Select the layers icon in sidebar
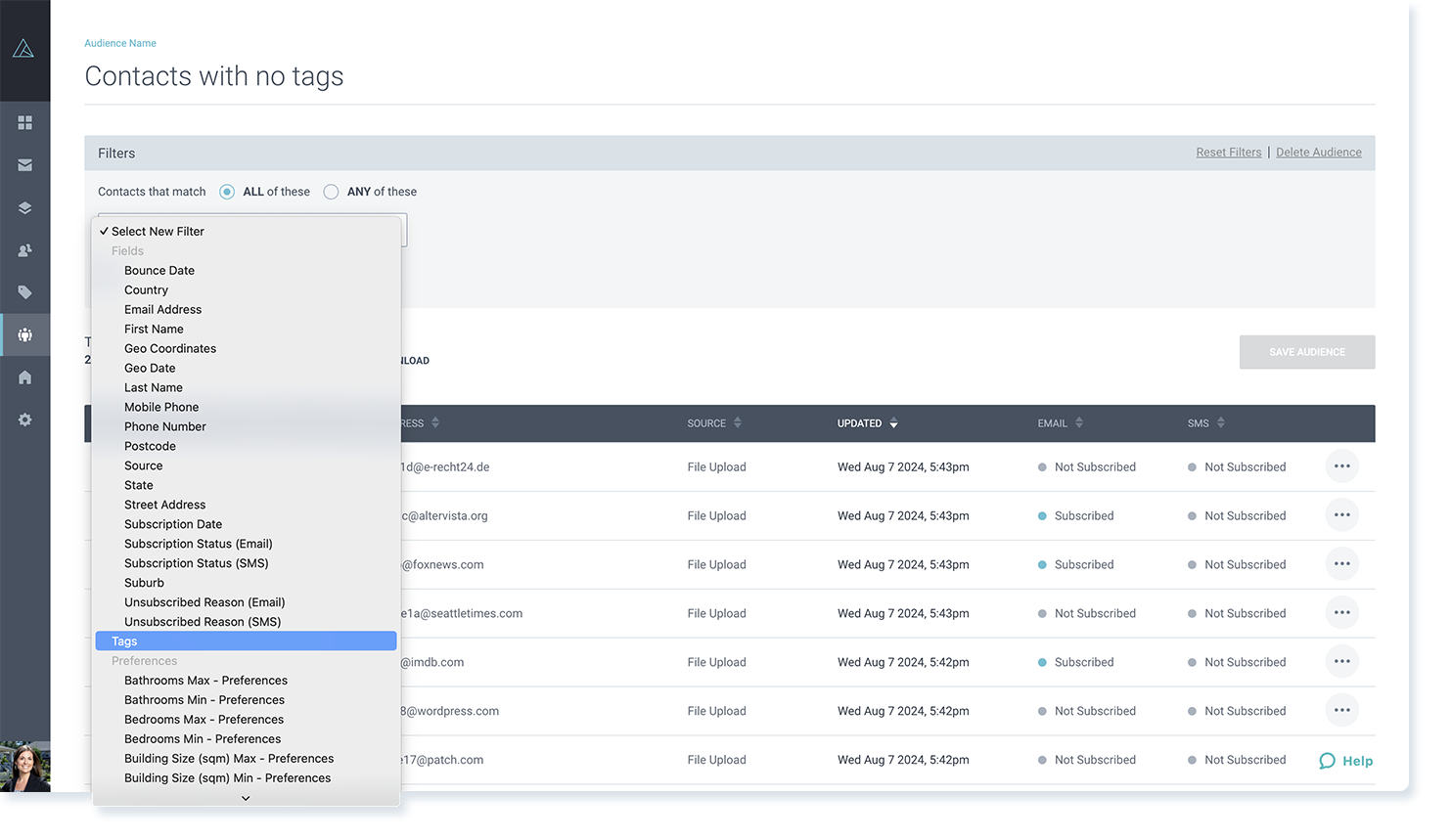 [24, 207]
